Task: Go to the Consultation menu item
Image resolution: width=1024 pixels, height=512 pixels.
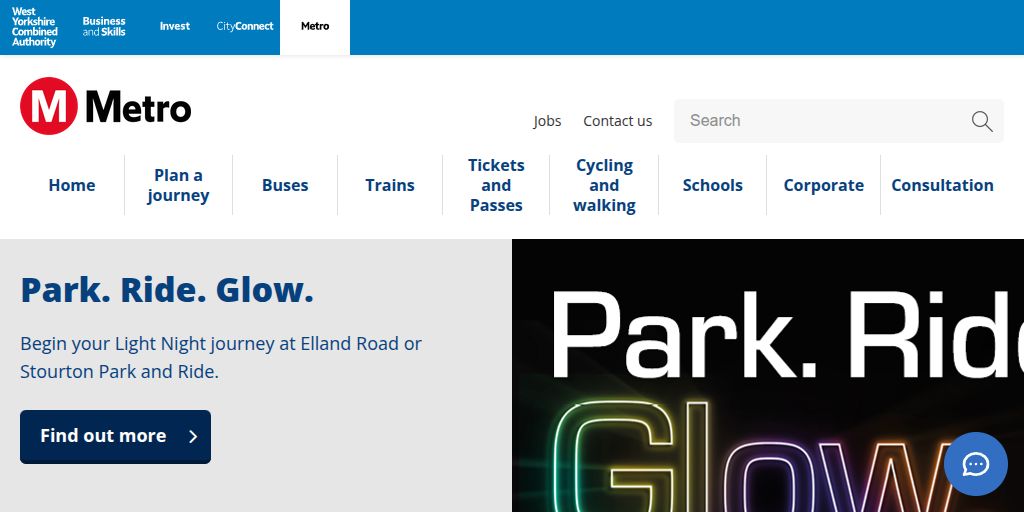Action: pos(942,185)
